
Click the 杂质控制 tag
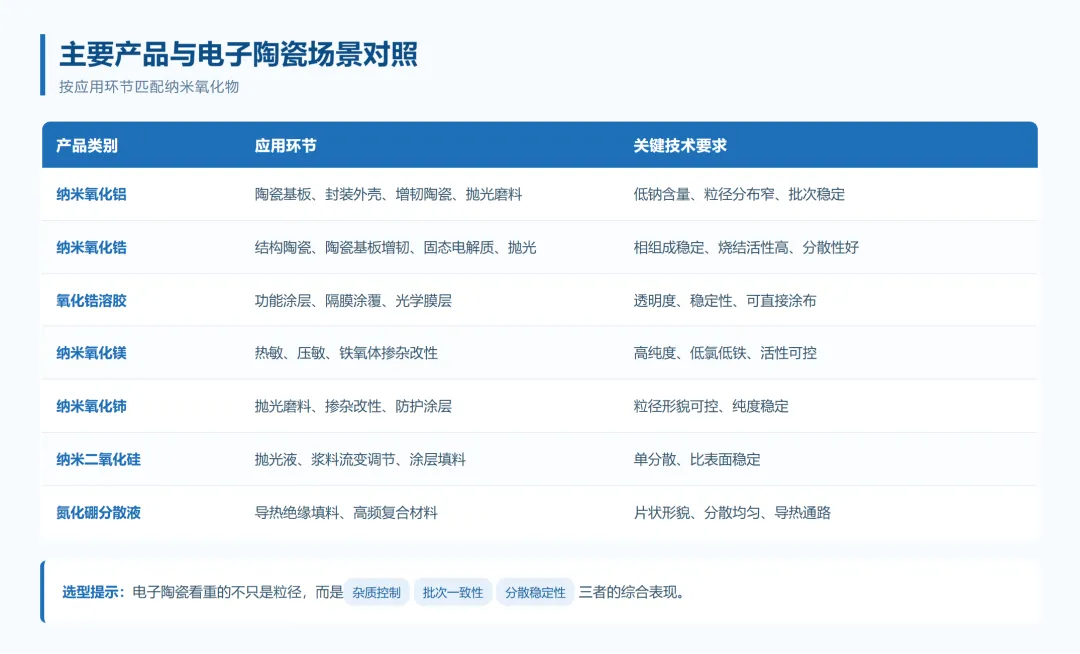(x=377, y=592)
